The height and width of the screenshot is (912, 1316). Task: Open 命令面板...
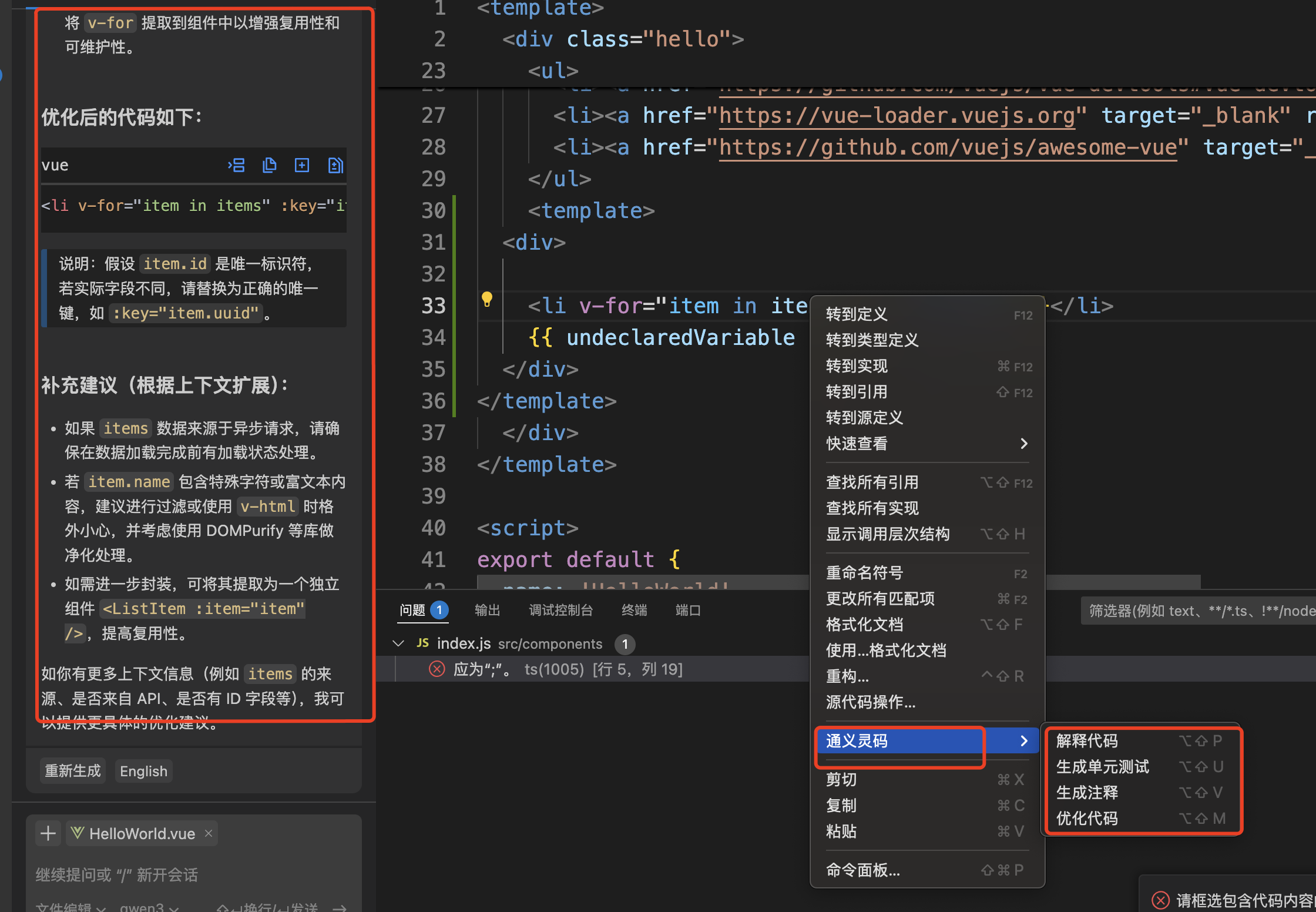pos(927,870)
